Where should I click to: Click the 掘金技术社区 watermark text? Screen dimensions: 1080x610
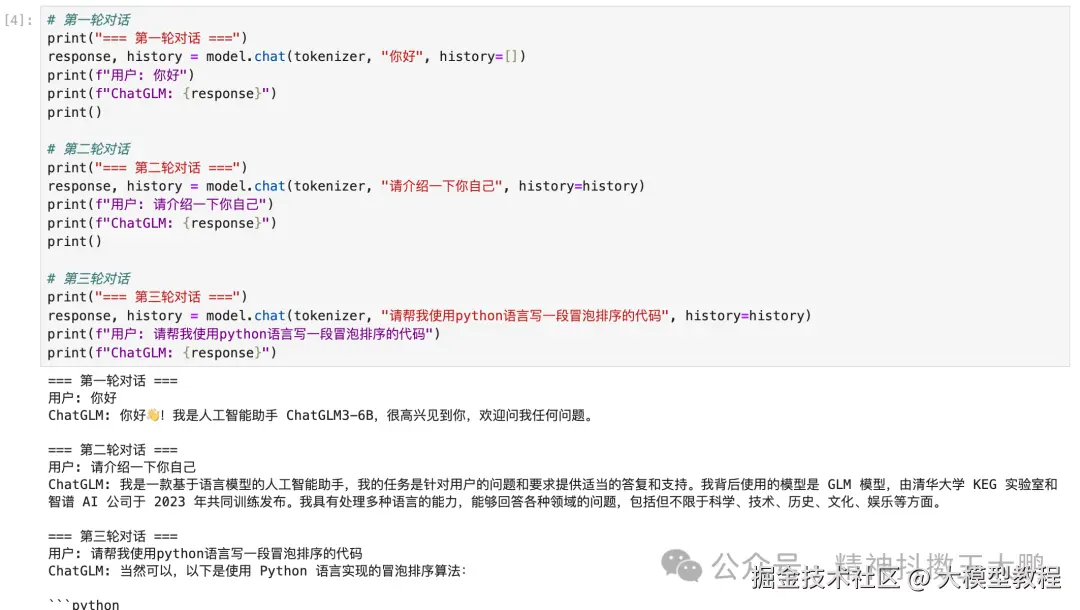(825, 577)
